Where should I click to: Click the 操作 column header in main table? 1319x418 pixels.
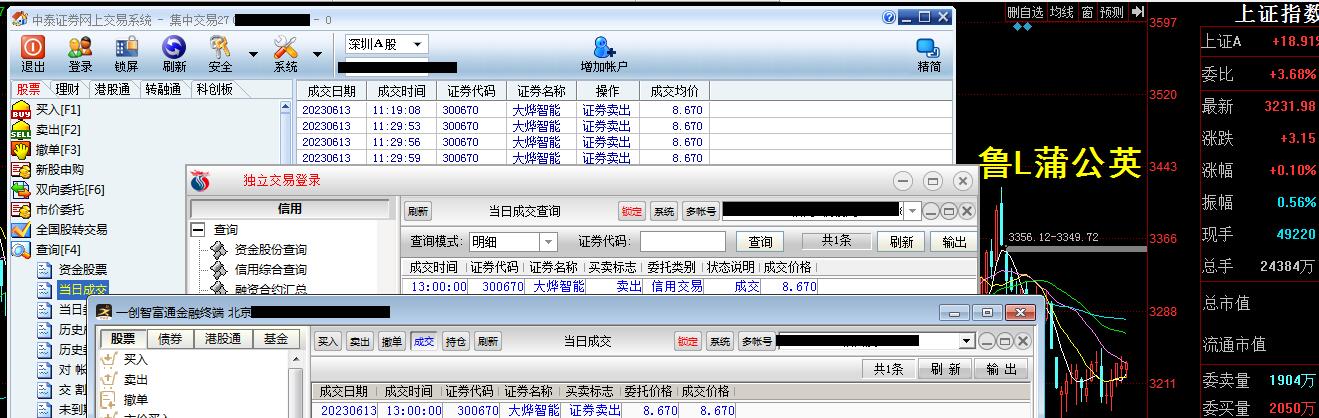pyautogui.click(x=607, y=90)
